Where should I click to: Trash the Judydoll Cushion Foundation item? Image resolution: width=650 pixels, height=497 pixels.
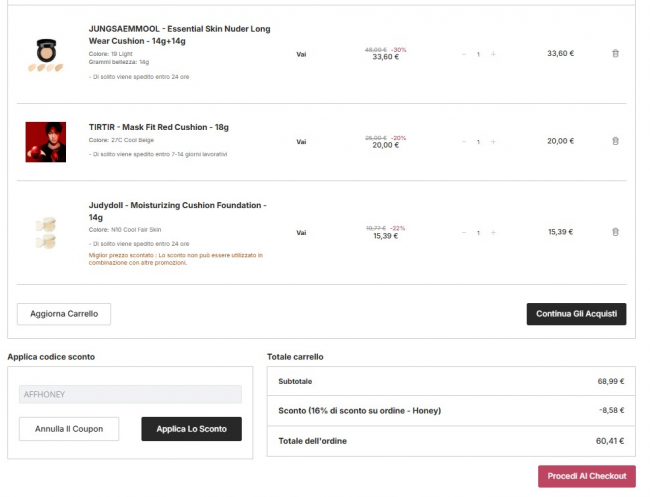tap(615, 232)
